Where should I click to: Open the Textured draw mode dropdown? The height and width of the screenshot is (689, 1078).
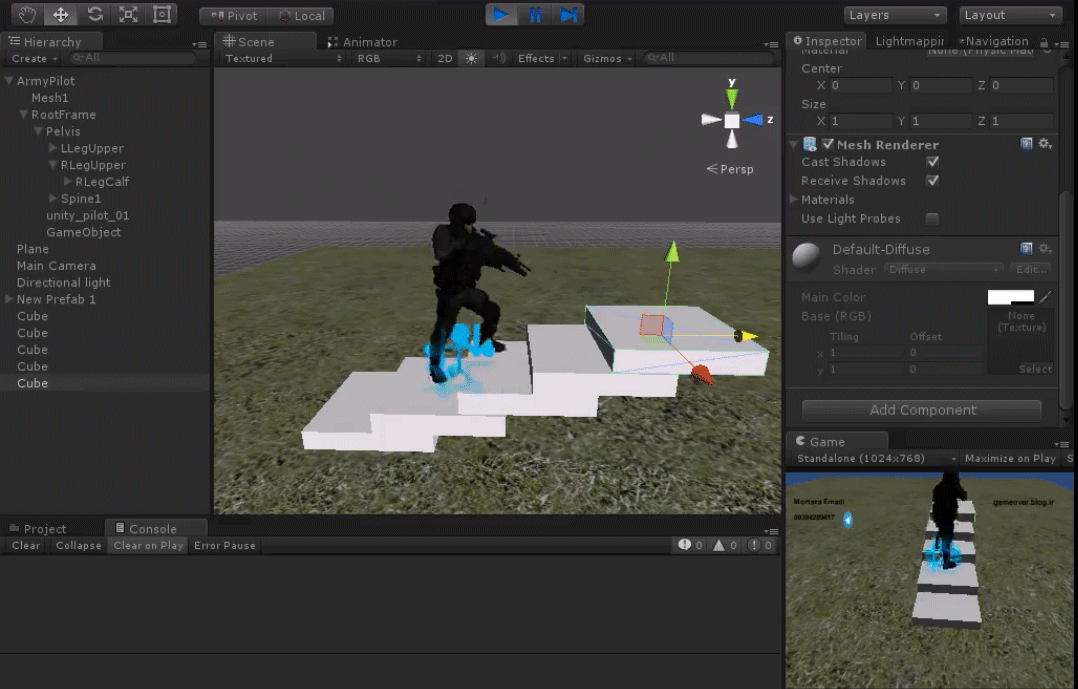pos(283,58)
